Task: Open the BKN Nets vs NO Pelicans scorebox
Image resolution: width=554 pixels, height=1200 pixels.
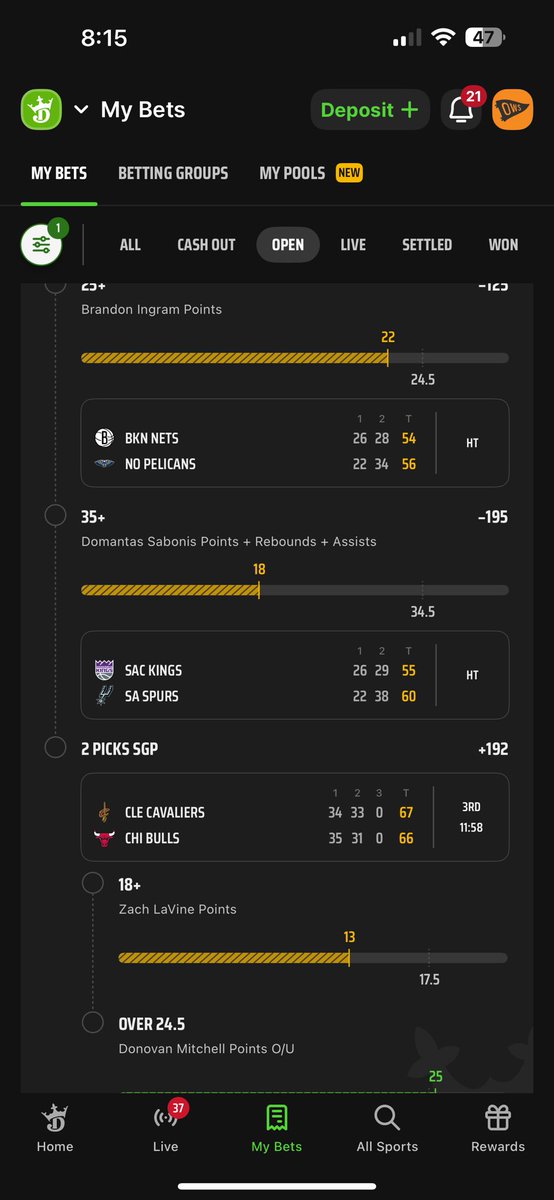Action: click(295, 443)
